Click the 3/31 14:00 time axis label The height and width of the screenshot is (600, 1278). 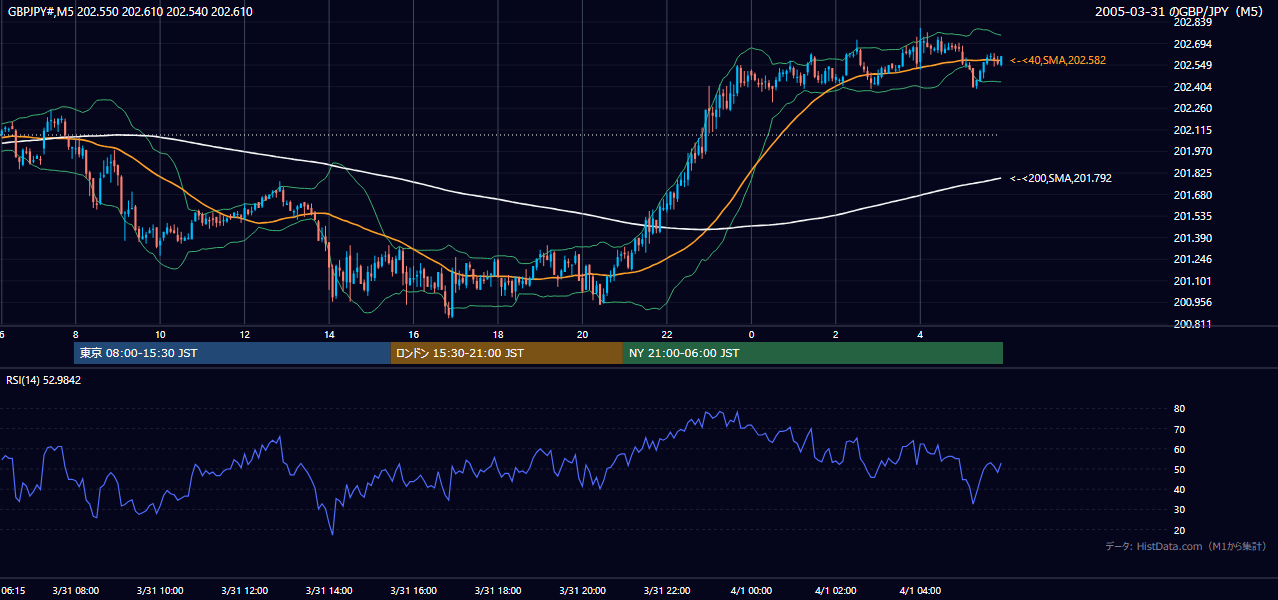(x=330, y=591)
